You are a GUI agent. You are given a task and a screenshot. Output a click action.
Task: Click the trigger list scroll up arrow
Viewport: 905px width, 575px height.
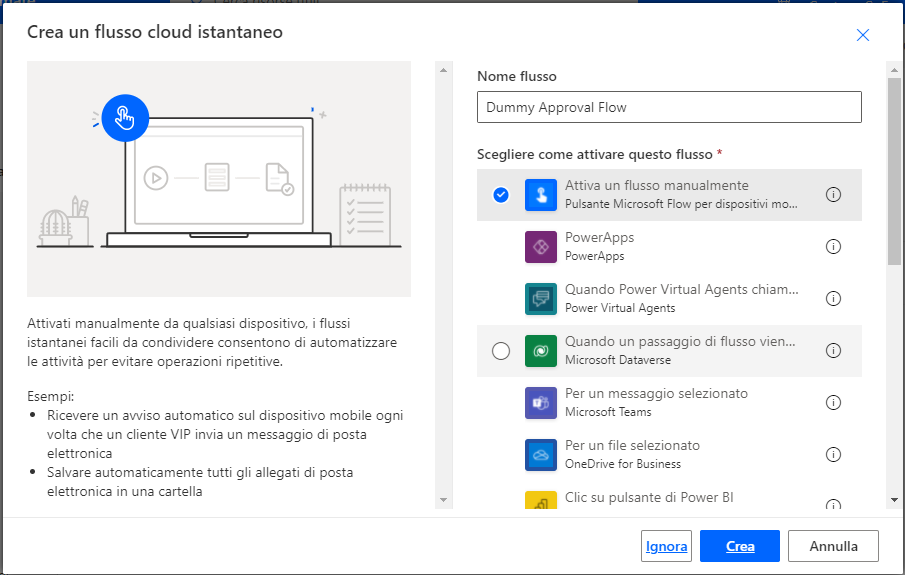click(x=894, y=70)
